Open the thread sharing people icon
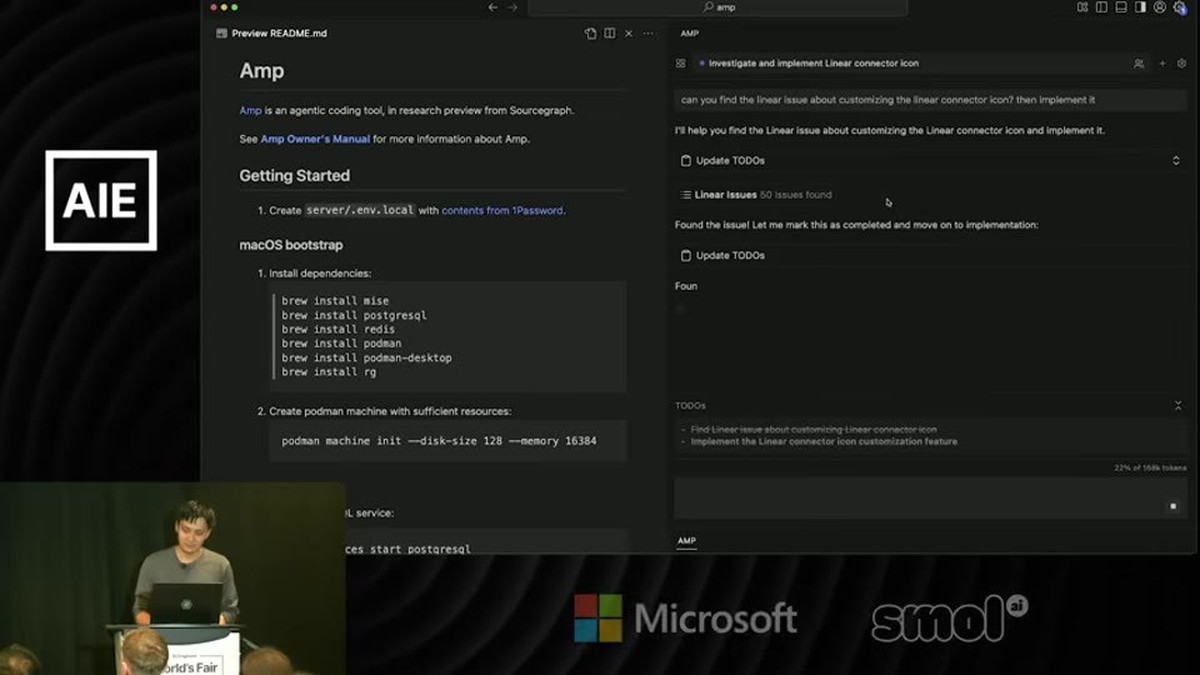 [1138, 63]
